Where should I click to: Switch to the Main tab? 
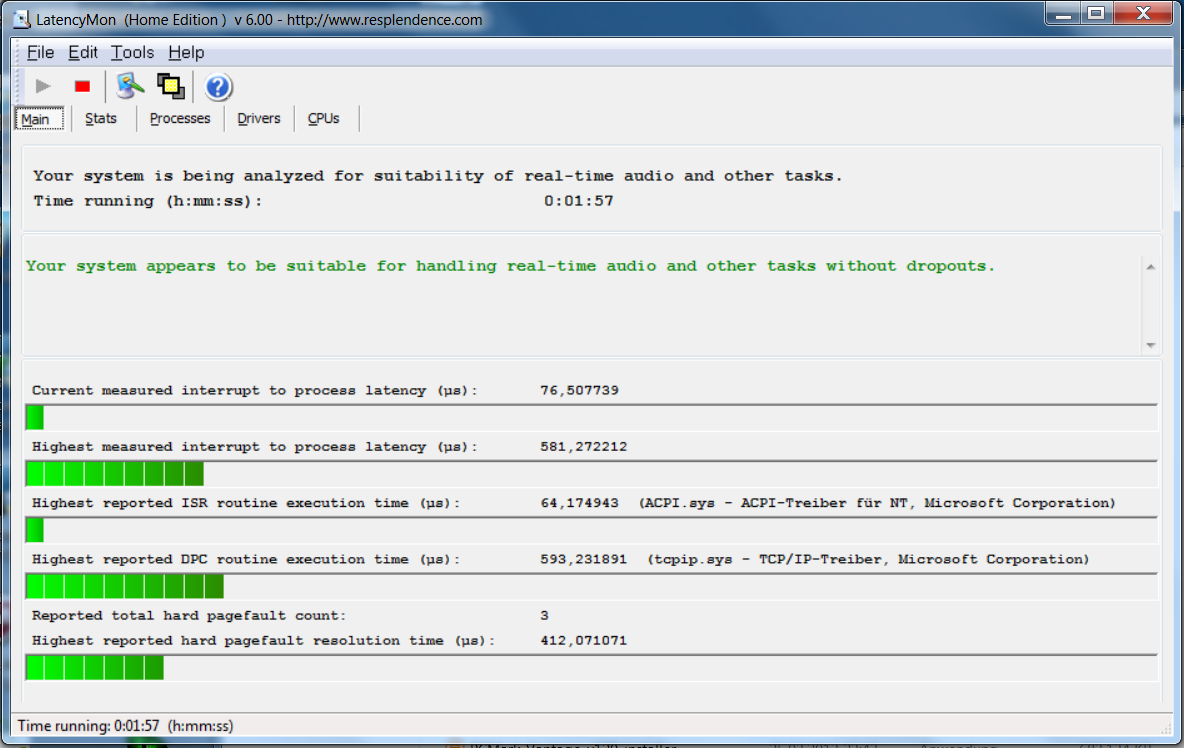(x=39, y=119)
